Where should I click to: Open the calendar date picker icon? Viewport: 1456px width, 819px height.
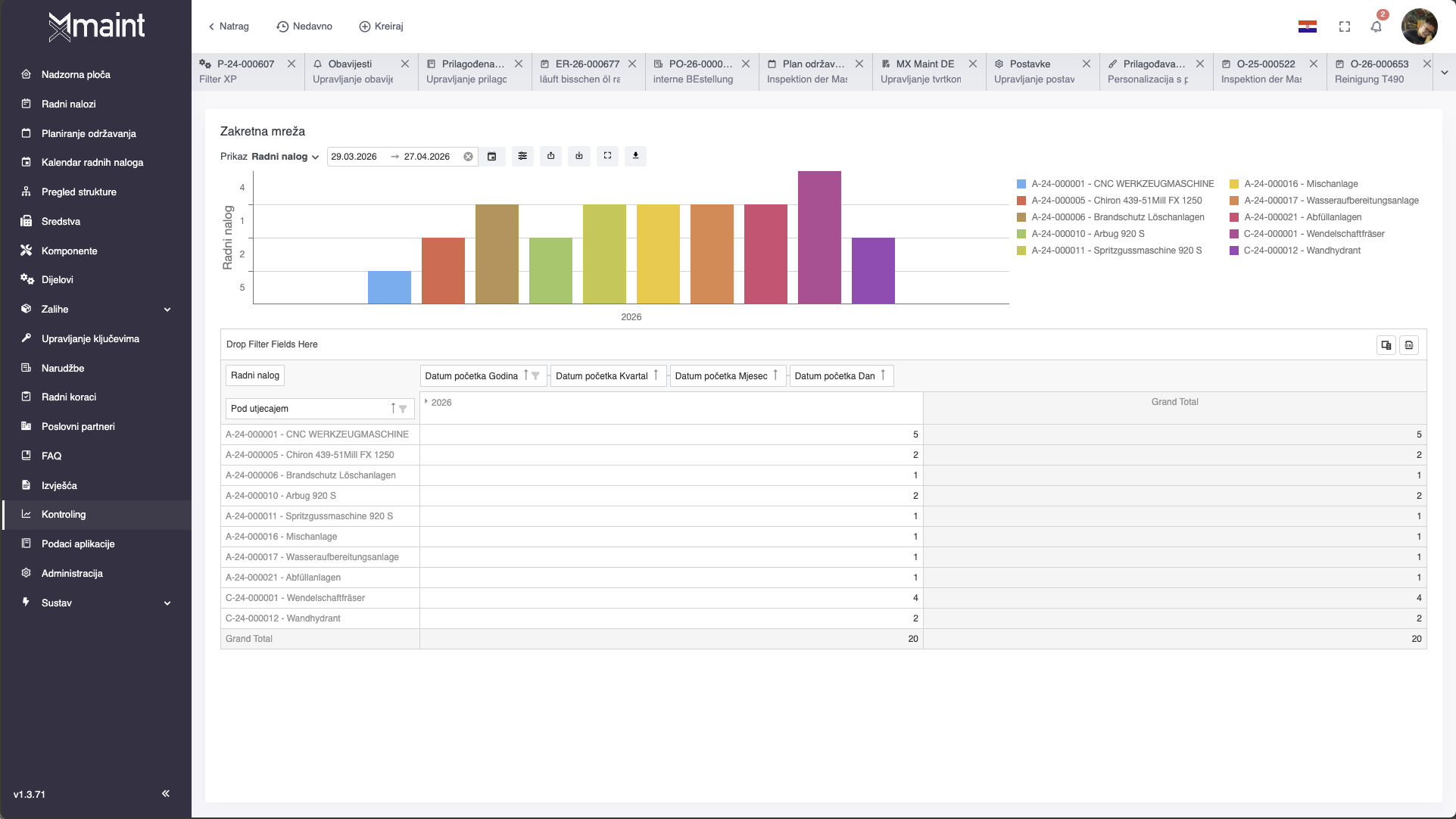click(491, 157)
